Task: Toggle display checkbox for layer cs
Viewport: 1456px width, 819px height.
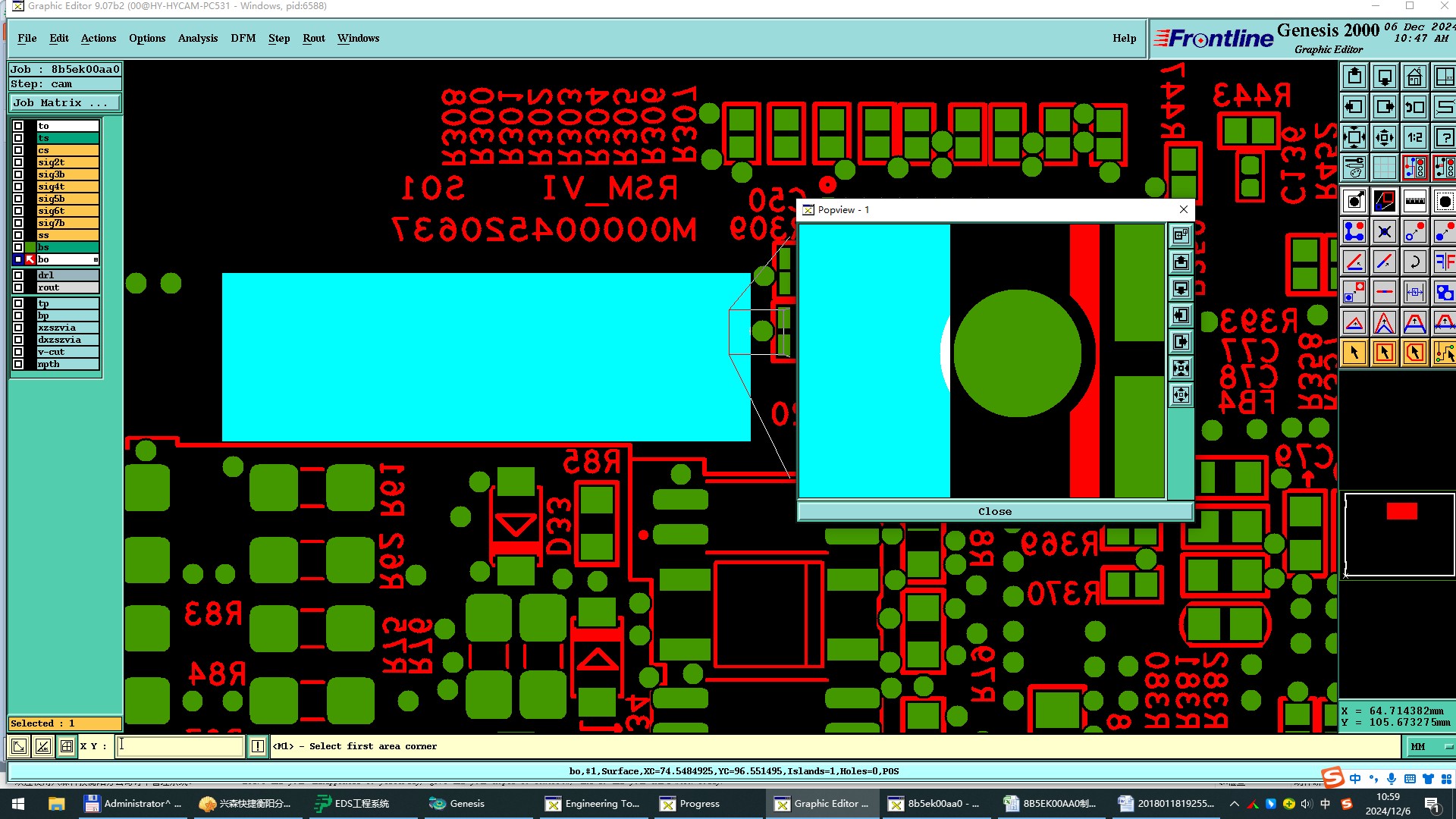Action: (x=18, y=150)
